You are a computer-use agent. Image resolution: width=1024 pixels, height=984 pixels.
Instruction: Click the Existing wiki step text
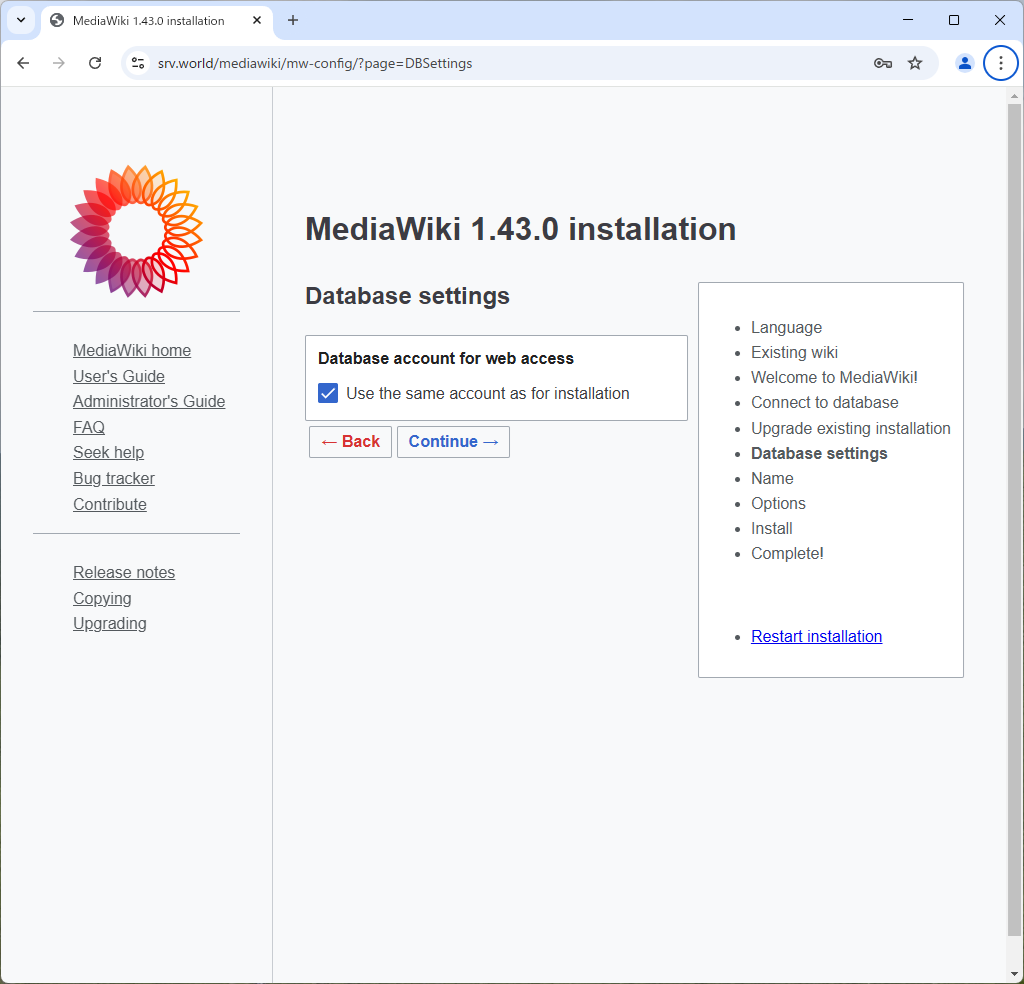point(794,353)
